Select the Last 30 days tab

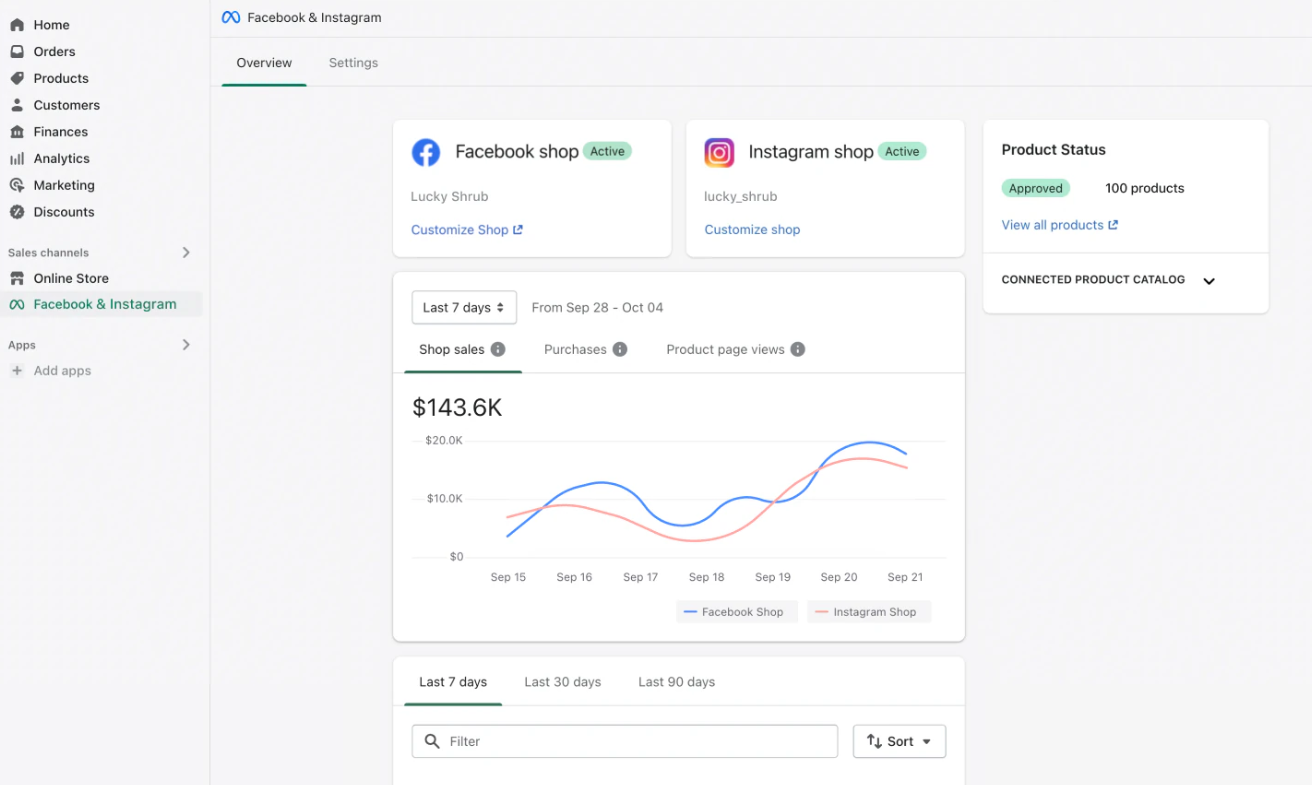point(562,682)
